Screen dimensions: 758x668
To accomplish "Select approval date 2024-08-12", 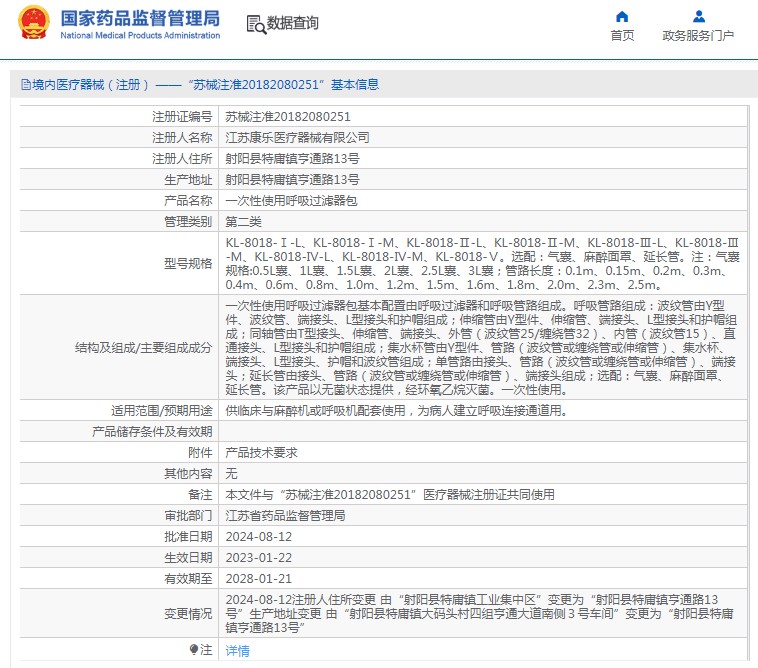I will point(259,537).
